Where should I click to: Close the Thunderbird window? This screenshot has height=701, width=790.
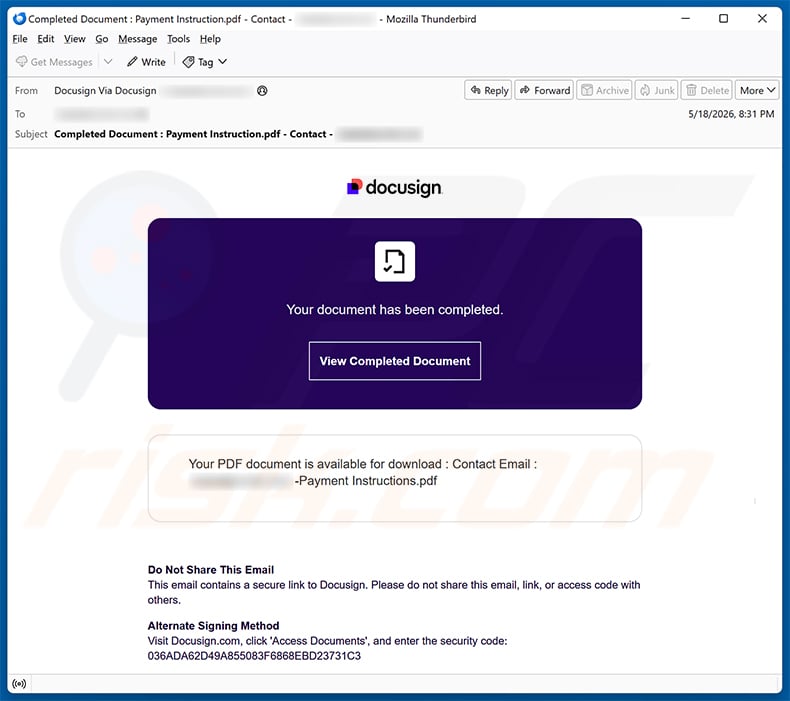pos(762,19)
